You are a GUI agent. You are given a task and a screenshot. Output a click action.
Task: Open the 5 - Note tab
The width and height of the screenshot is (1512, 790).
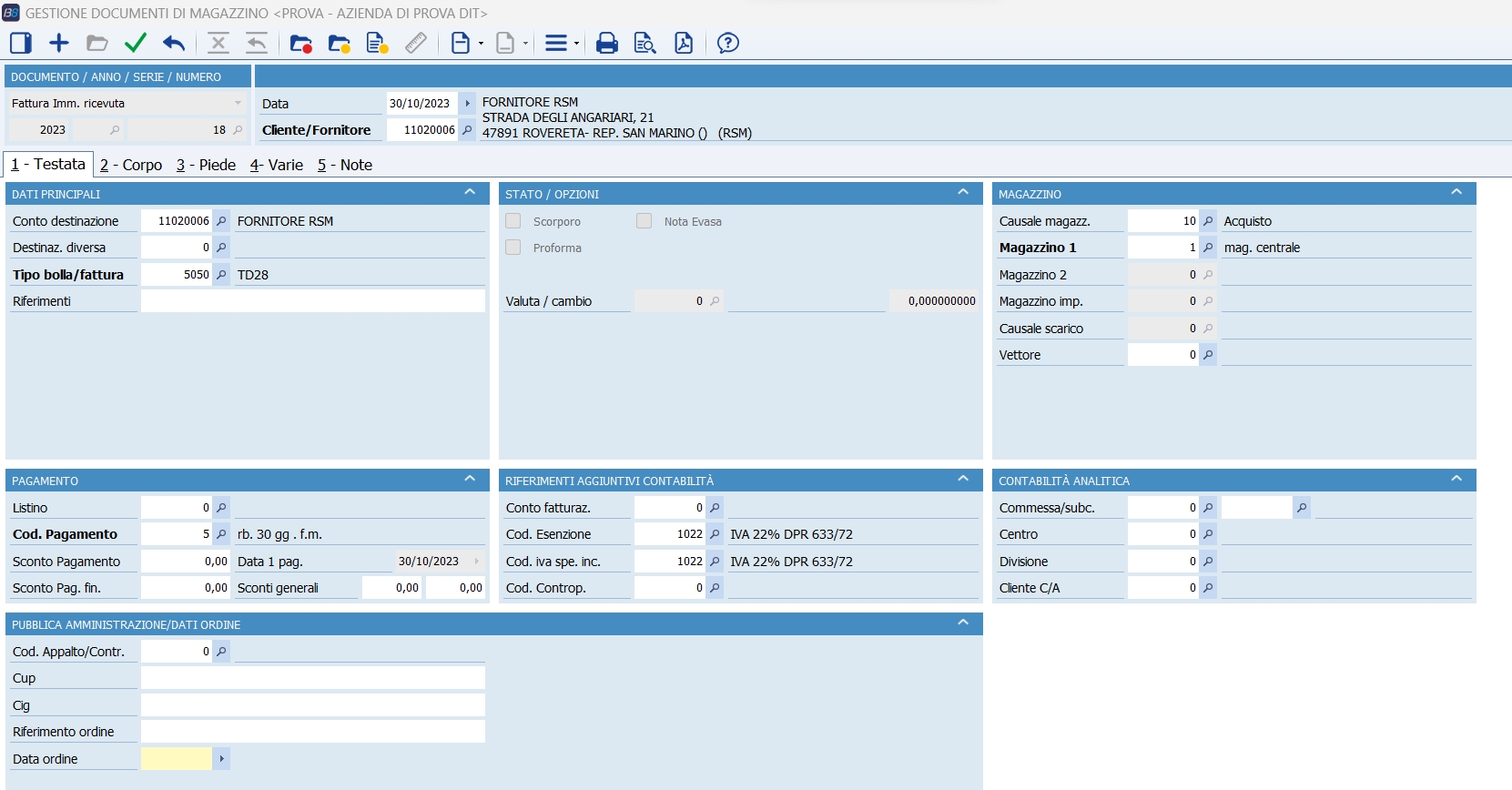pos(345,165)
